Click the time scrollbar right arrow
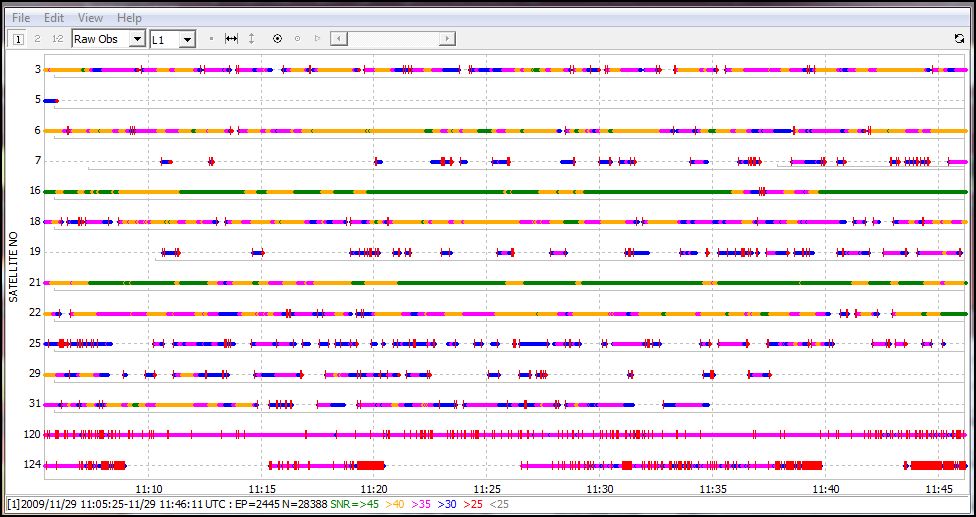976x517 pixels. (447, 39)
